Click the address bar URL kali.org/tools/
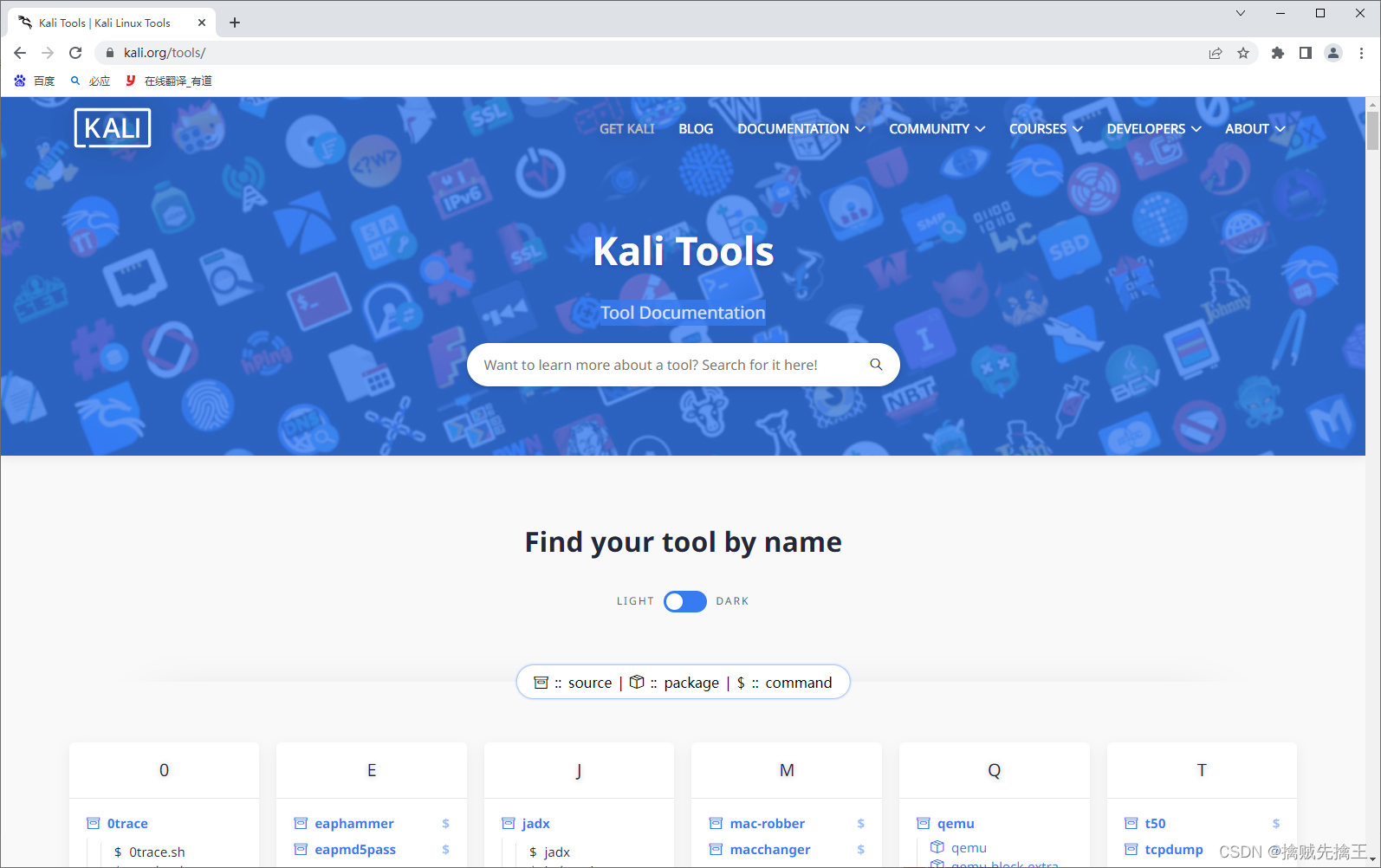Image resolution: width=1381 pixels, height=868 pixels. click(165, 53)
